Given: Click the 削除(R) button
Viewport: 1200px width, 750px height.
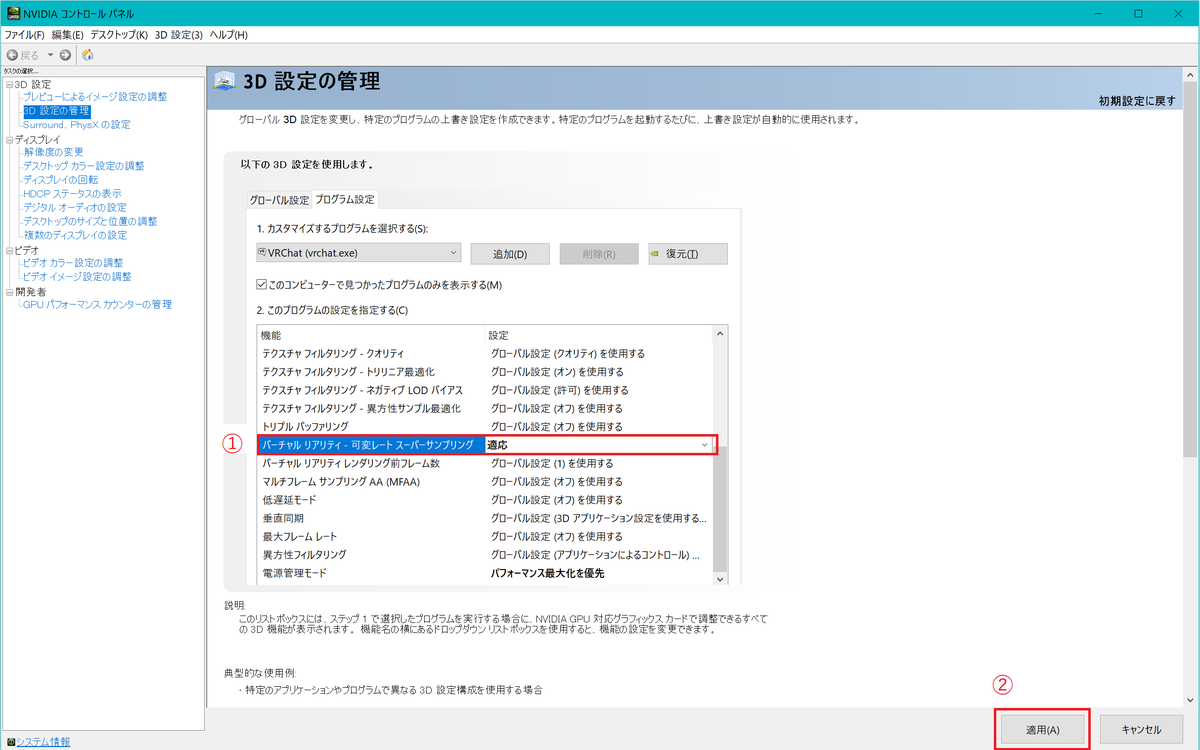Looking at the screenshot, I should point(598,254).
